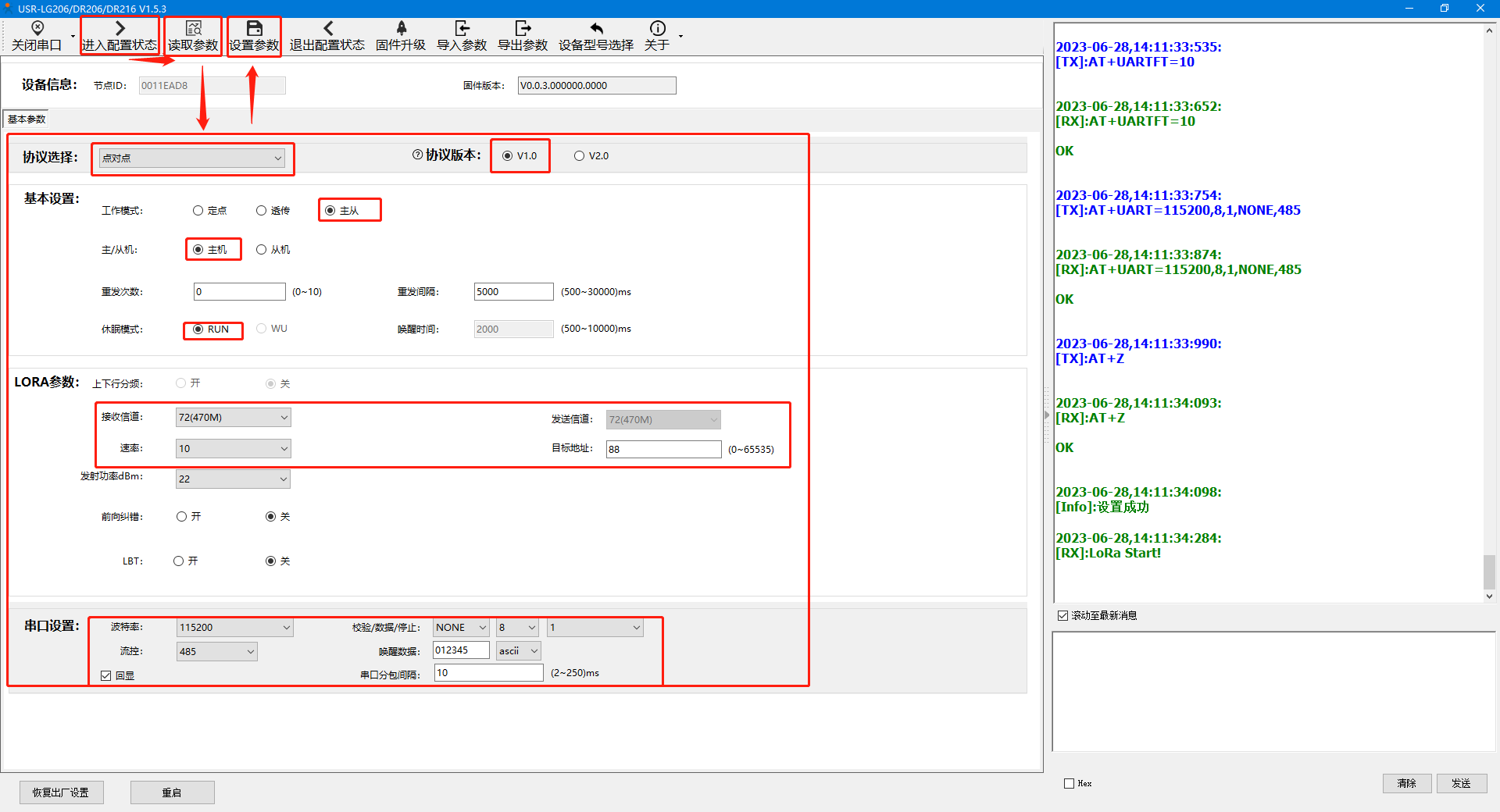Click the 关闭串口 close serial port icon

[37, 36]
